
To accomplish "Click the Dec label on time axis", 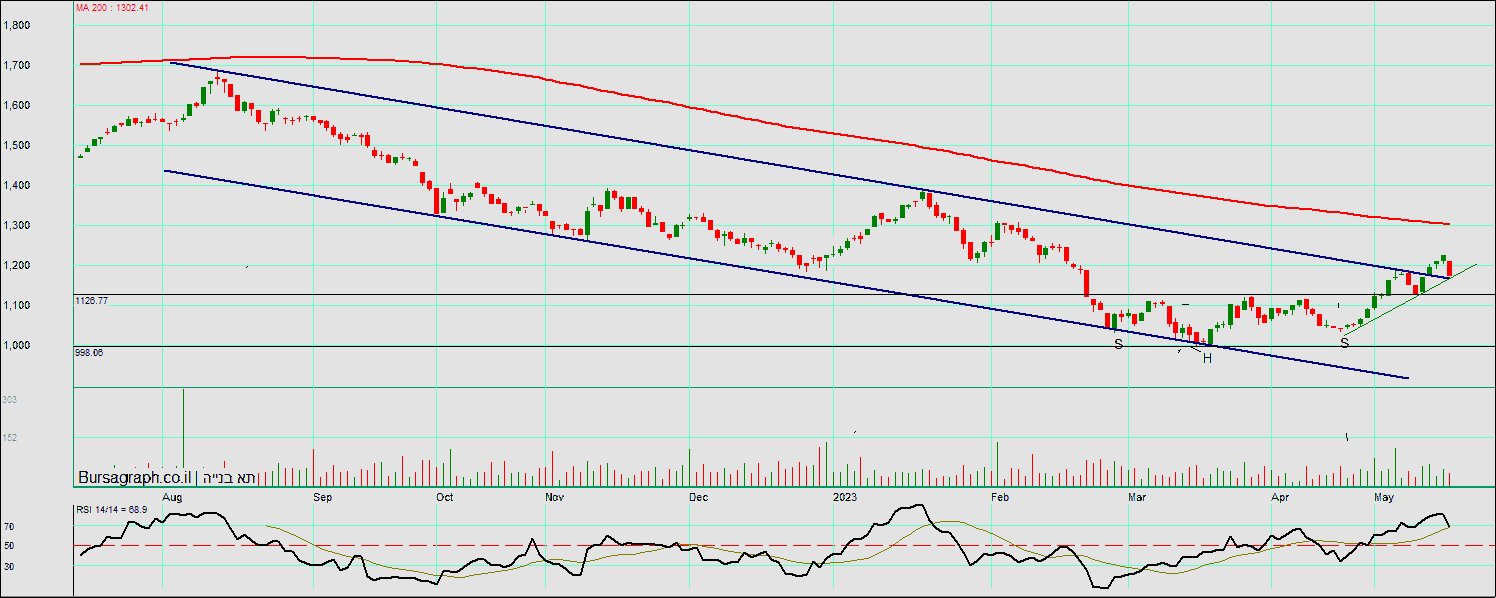I will click(x=698, y=497).
